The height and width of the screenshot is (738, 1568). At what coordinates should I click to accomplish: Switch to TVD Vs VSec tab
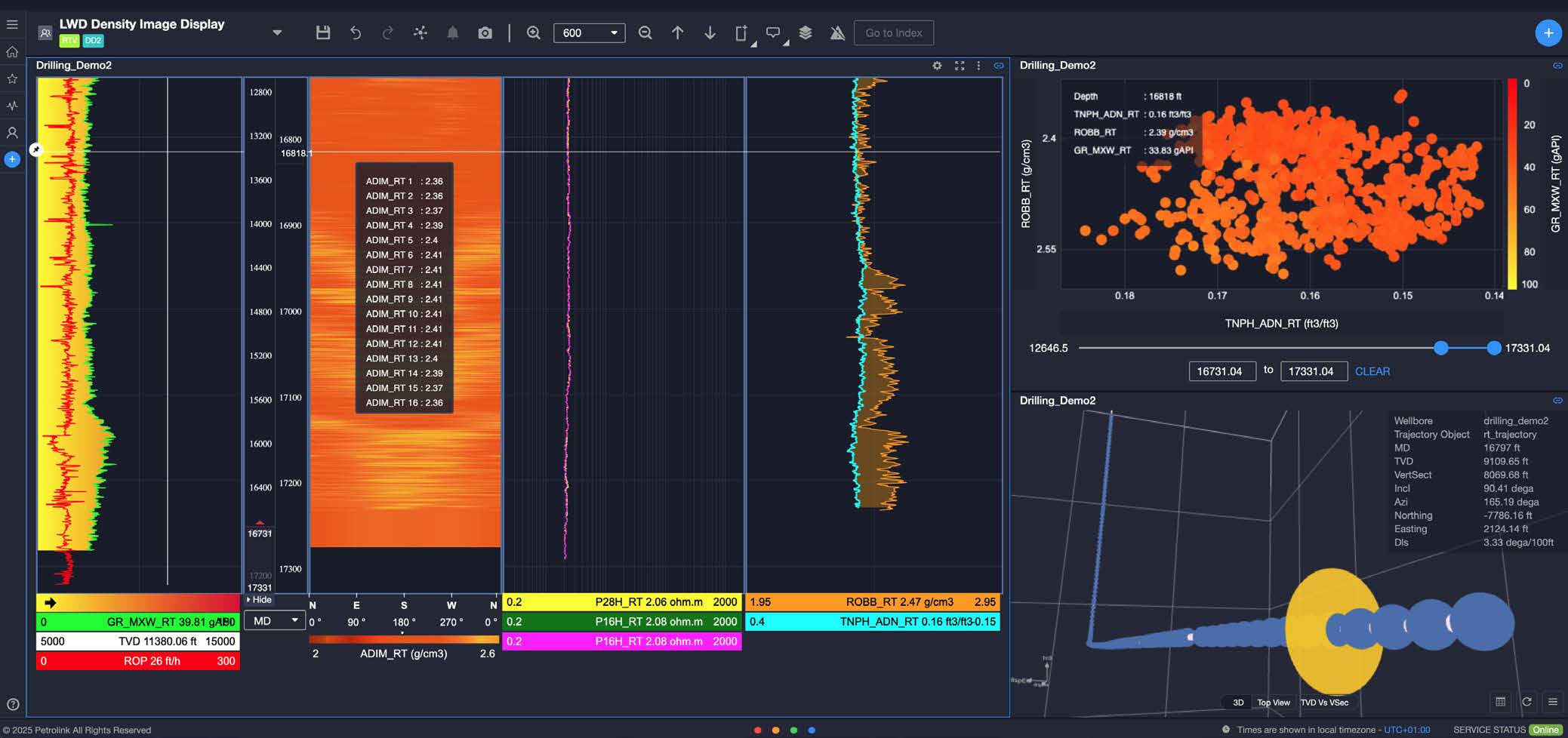[x=1324, y=703]
